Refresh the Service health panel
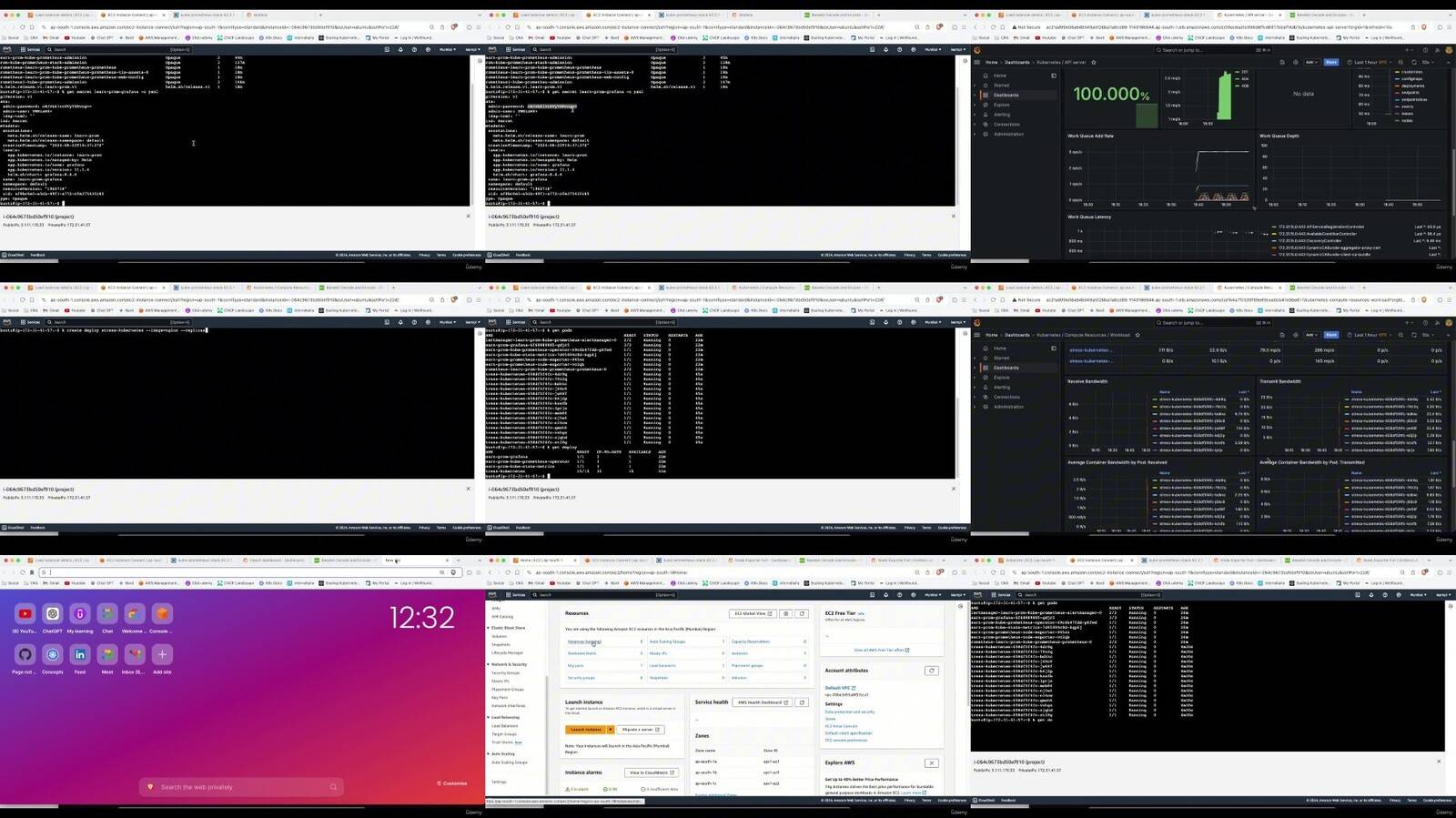 (x=802, y=702)
